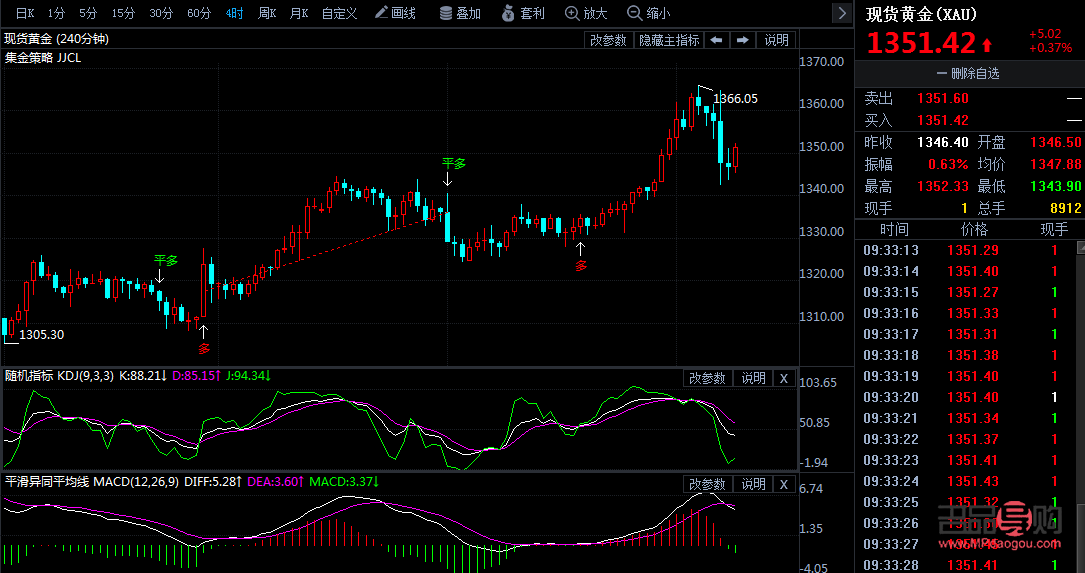1085x573 pixels.
Task: Click the 平滑异同平均线 MACD(12,26,9) label
Action: pyautogui.click(x=92, y=482)
